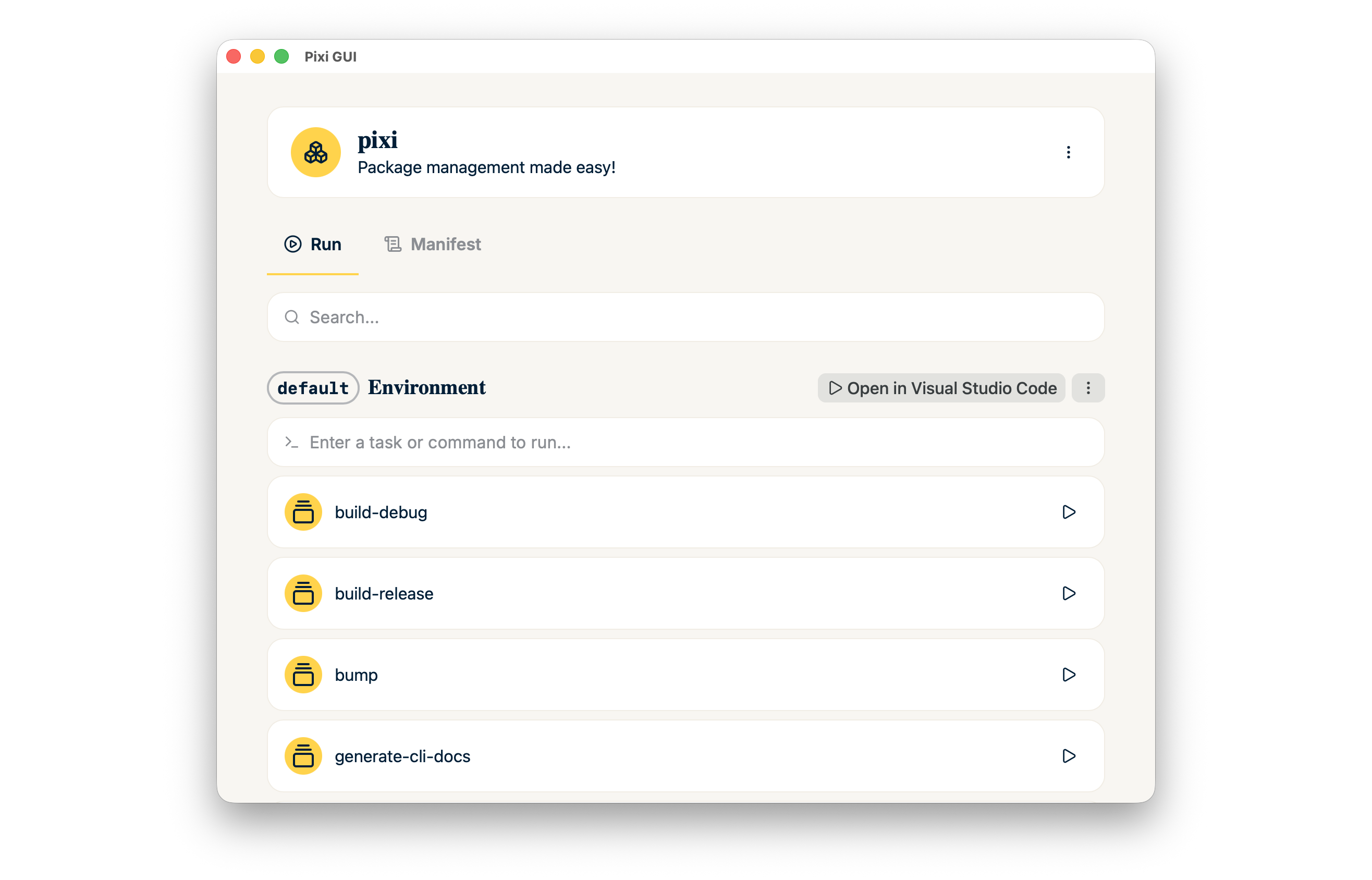Switch to the Run tab

click(313, 245)
